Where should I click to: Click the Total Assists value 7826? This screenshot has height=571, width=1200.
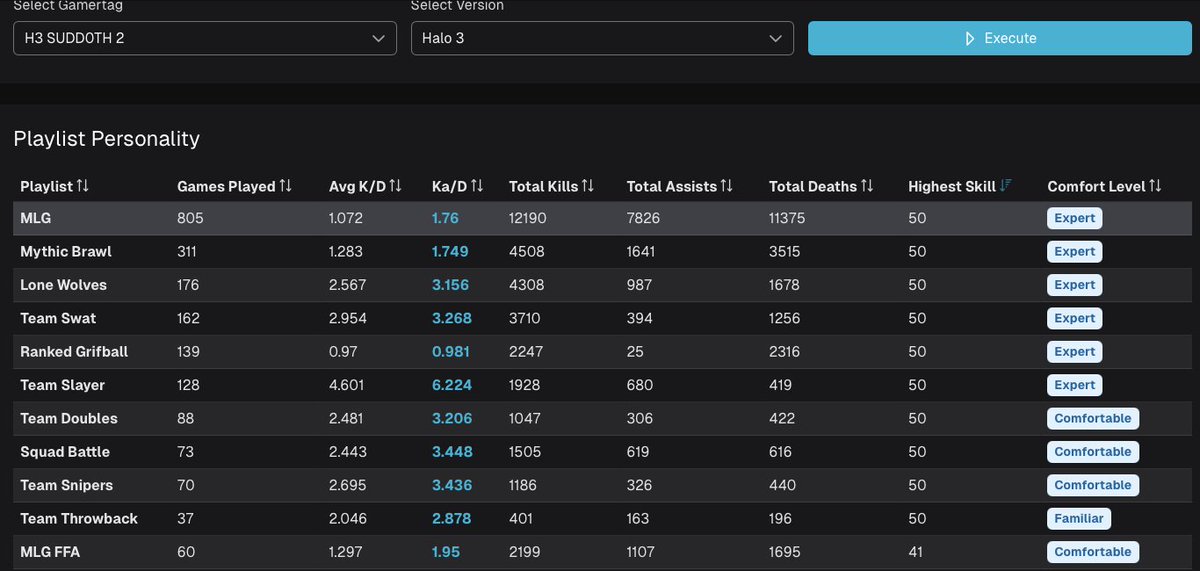[x=643, y=218]
